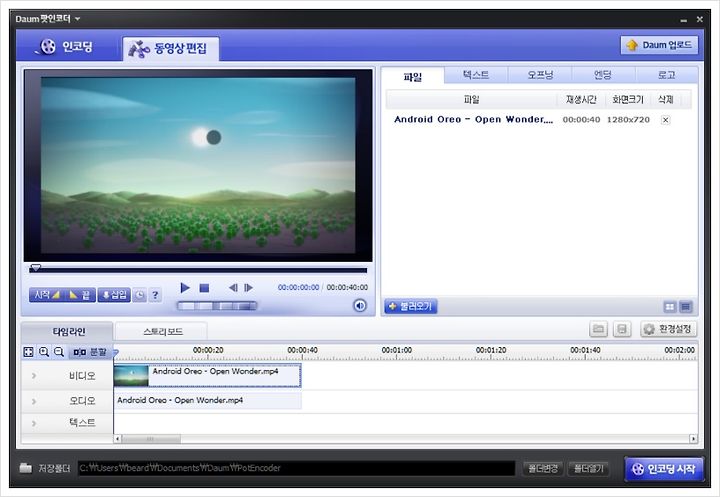This screenshot has width=720, height=497.
Task: Select the 파일 tab
Action: pyautogui.click(x=412, y=76)
